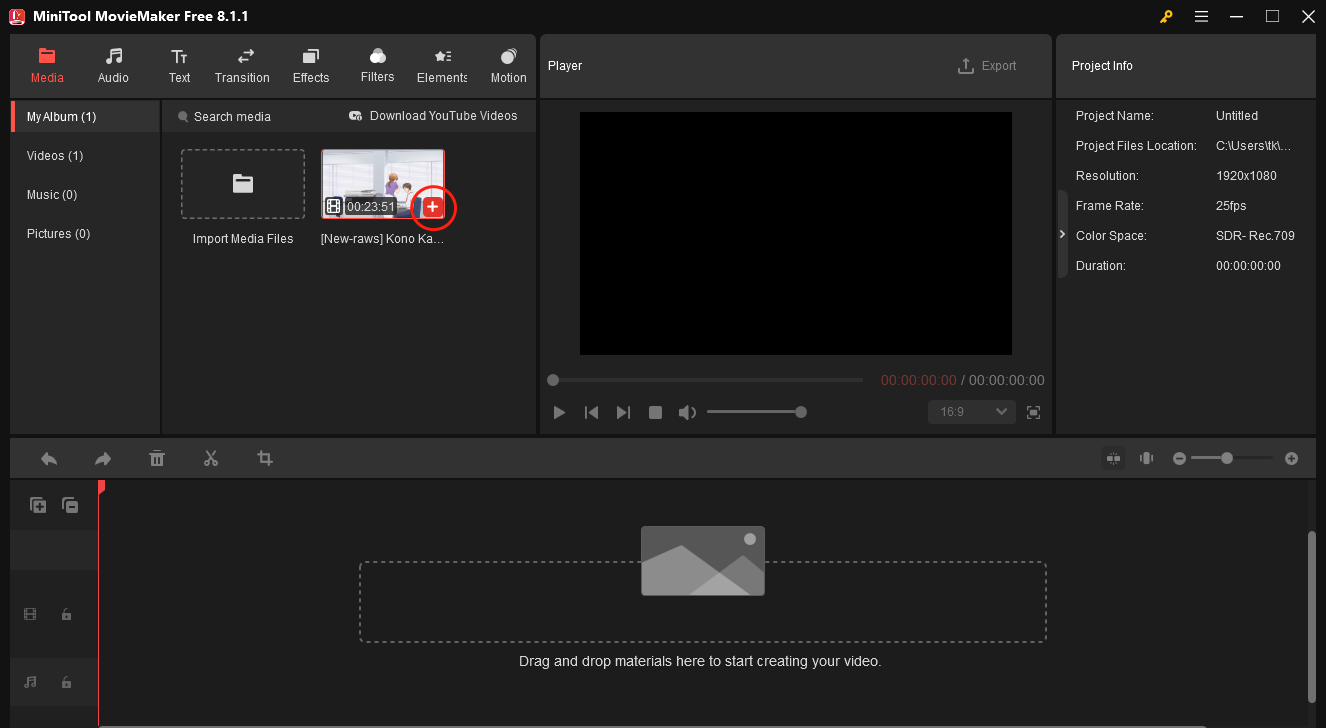Mute the player volume icon
Viewport: 1326px width, 728px height.
(x=687, y=412)
